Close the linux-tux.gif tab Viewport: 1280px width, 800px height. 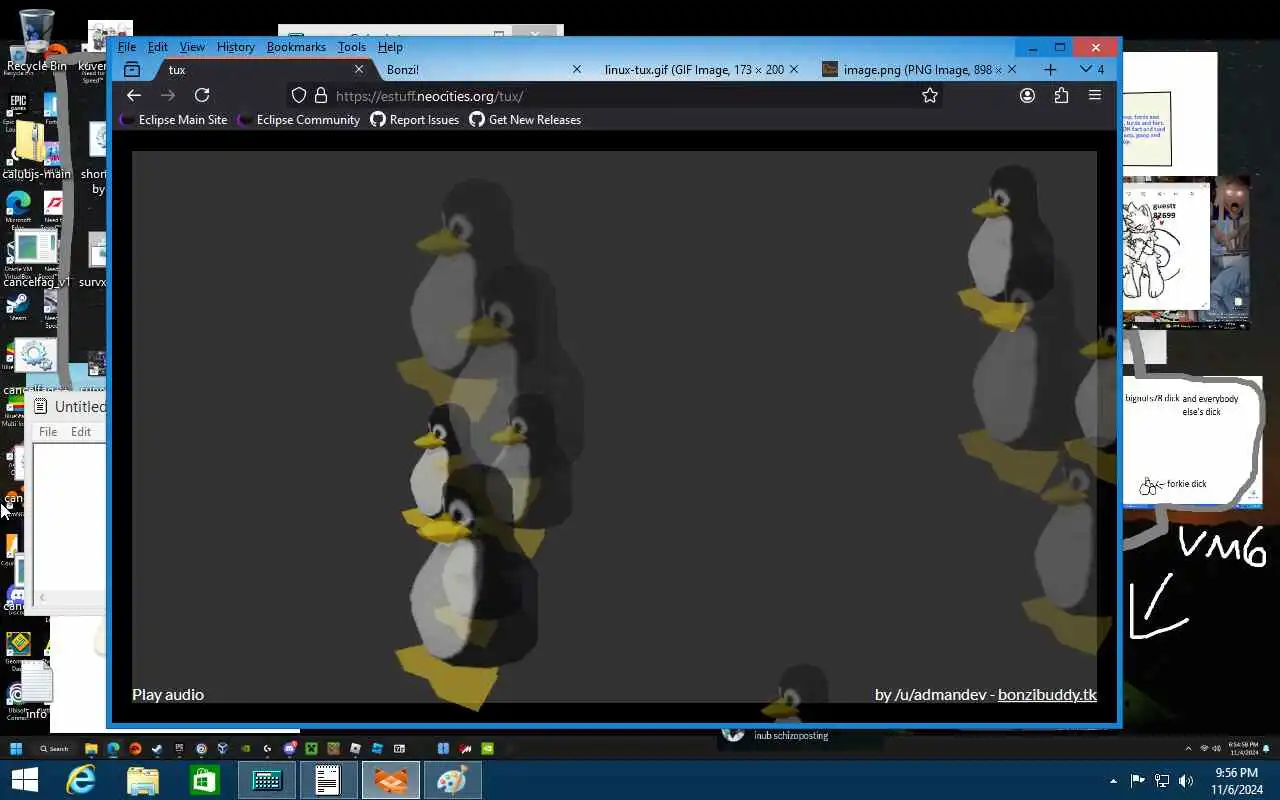point(794,69)
